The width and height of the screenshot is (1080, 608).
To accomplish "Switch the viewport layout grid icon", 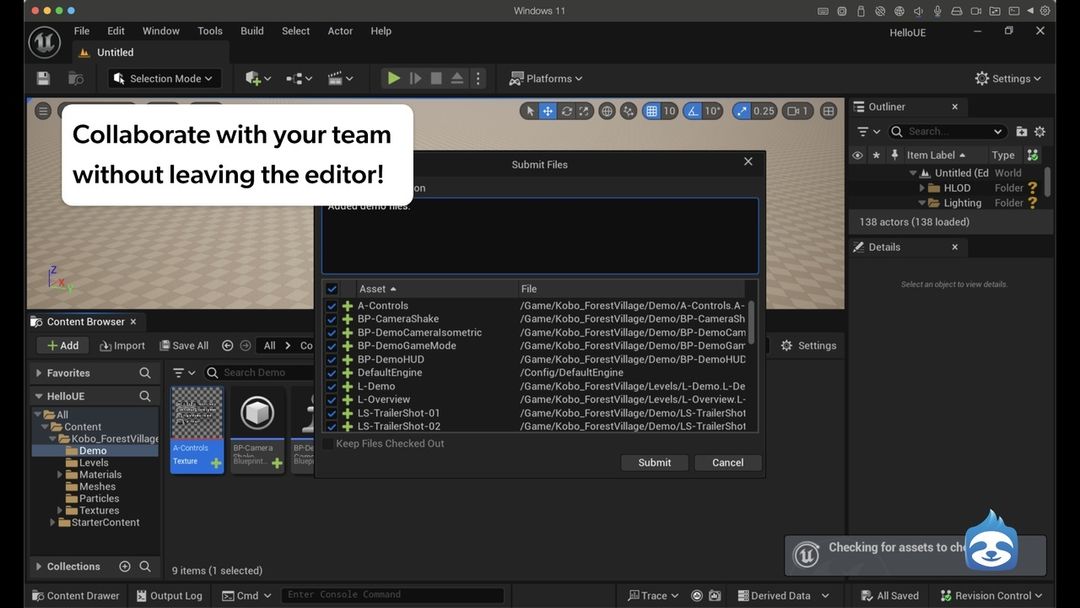I will point(829,111).
